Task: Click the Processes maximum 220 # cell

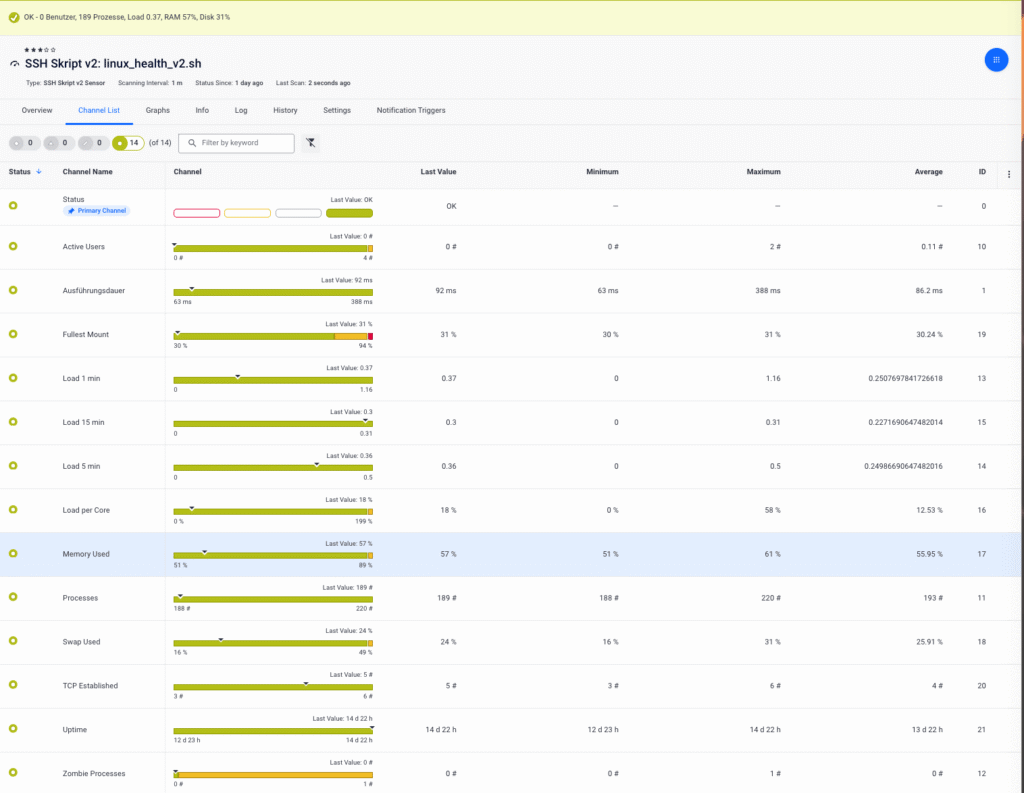Action: pyautogui.click(x=768, y=598)
